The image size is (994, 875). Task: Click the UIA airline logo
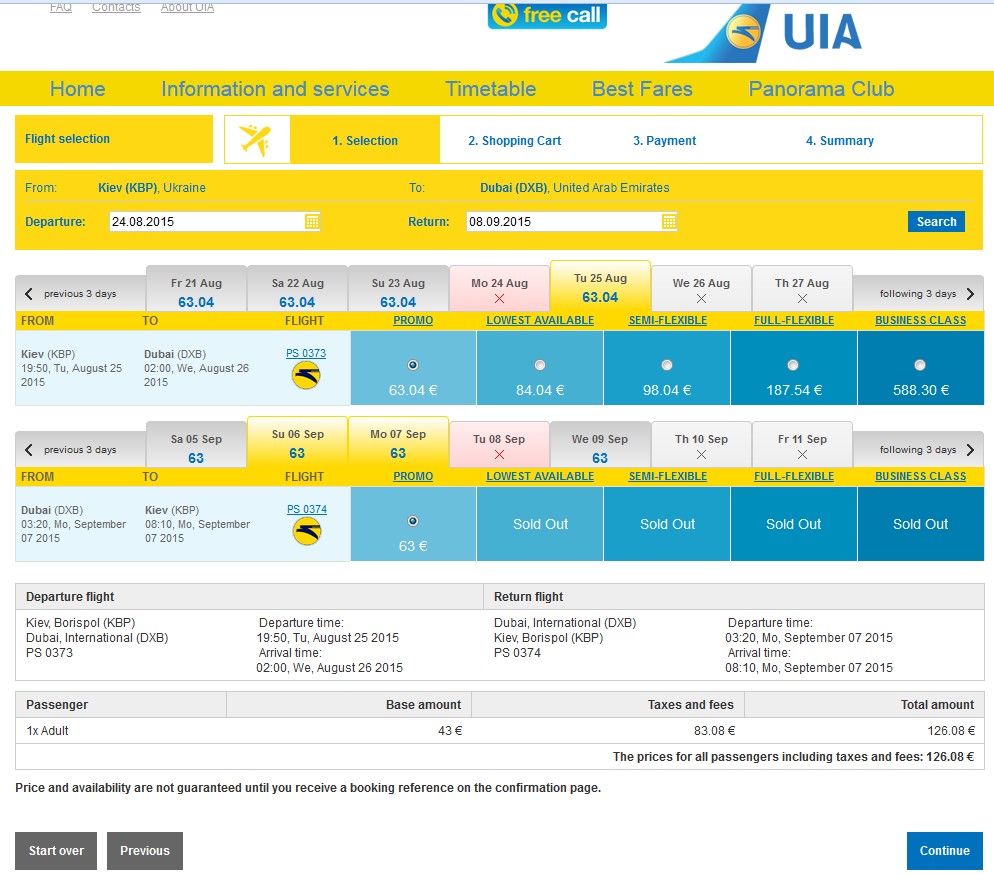pyautogui.click(x=764, y=32)
